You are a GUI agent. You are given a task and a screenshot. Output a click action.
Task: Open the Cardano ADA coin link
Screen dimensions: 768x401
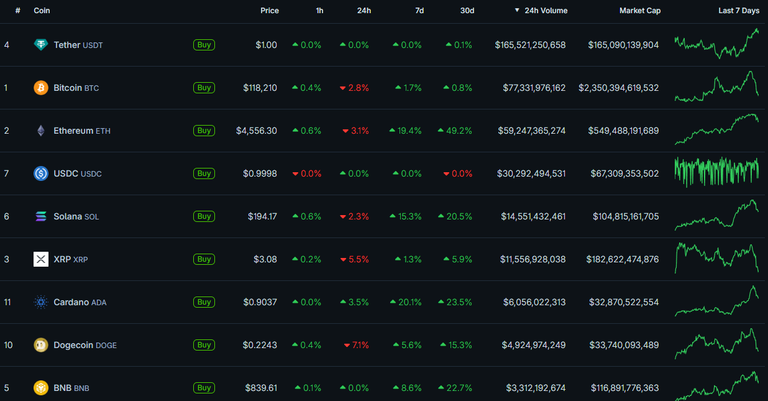[x=80, y=302]
